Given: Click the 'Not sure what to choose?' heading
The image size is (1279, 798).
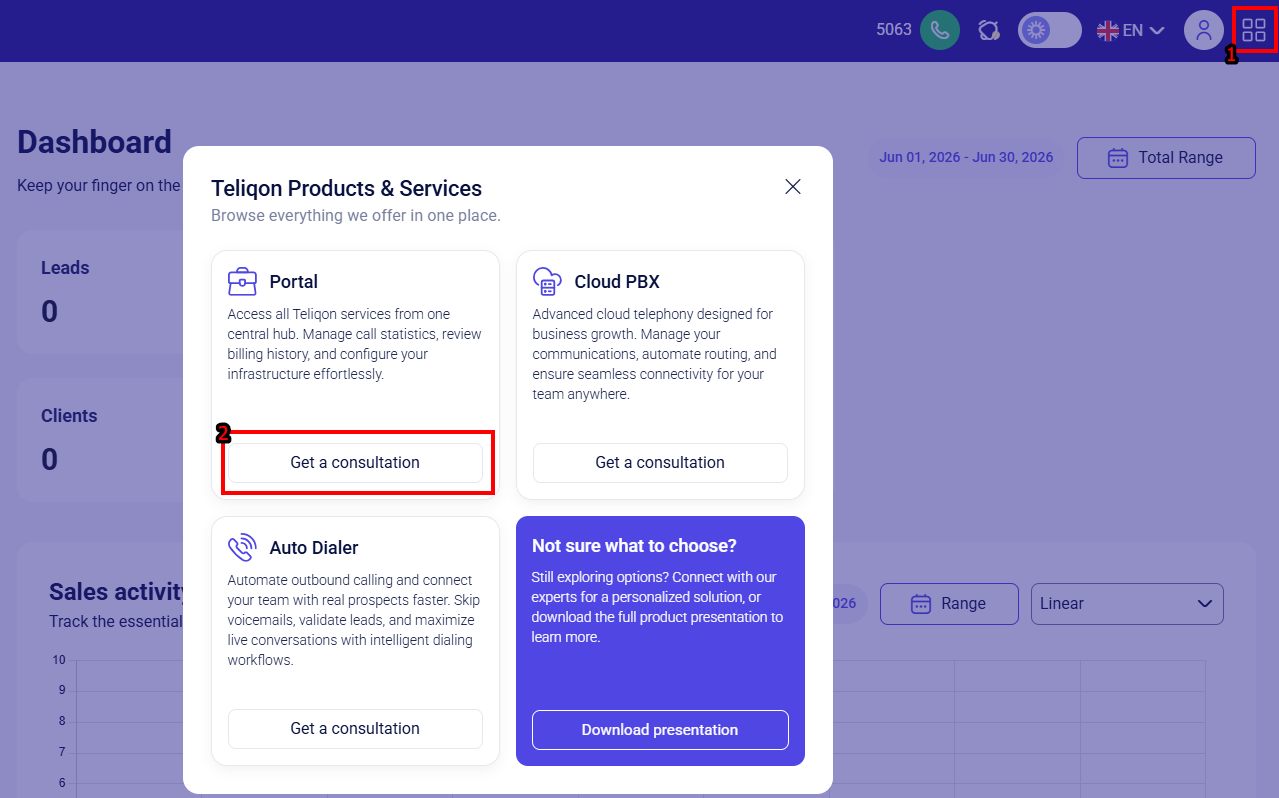Looking at the screenshot, I should tap(634, 546).
